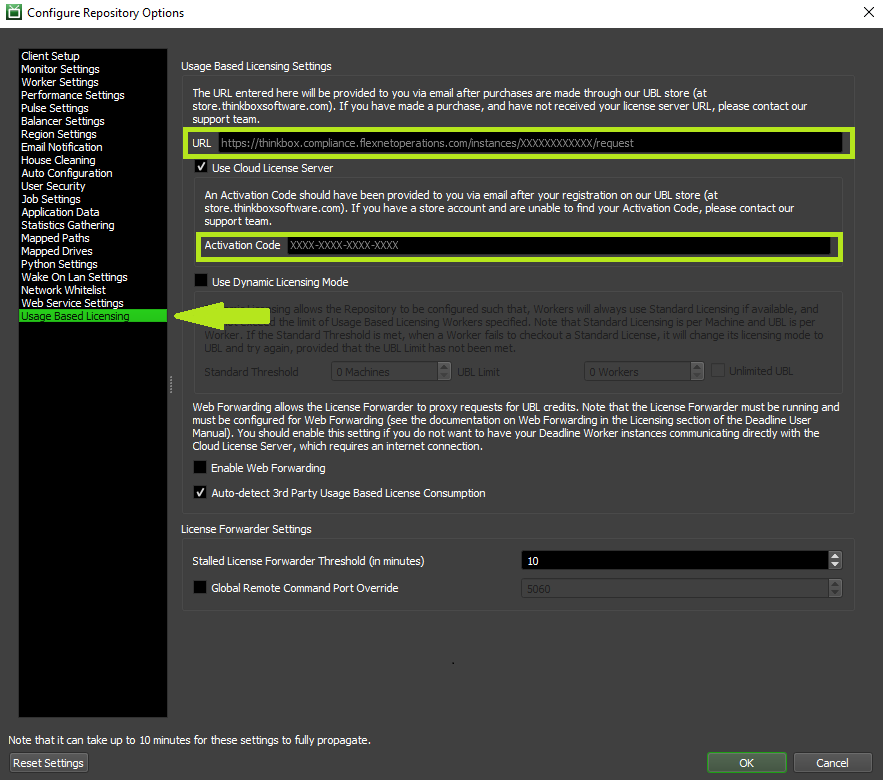Screen dimensions: 883x780
Task: Decrease UBL Limit with down arrow
Action: pos(697,376)
